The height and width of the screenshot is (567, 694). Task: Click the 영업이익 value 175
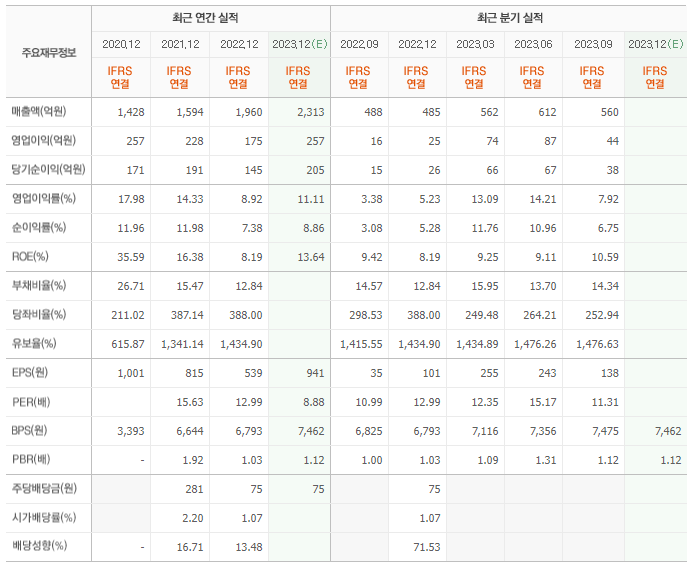(x=253, y=141)
